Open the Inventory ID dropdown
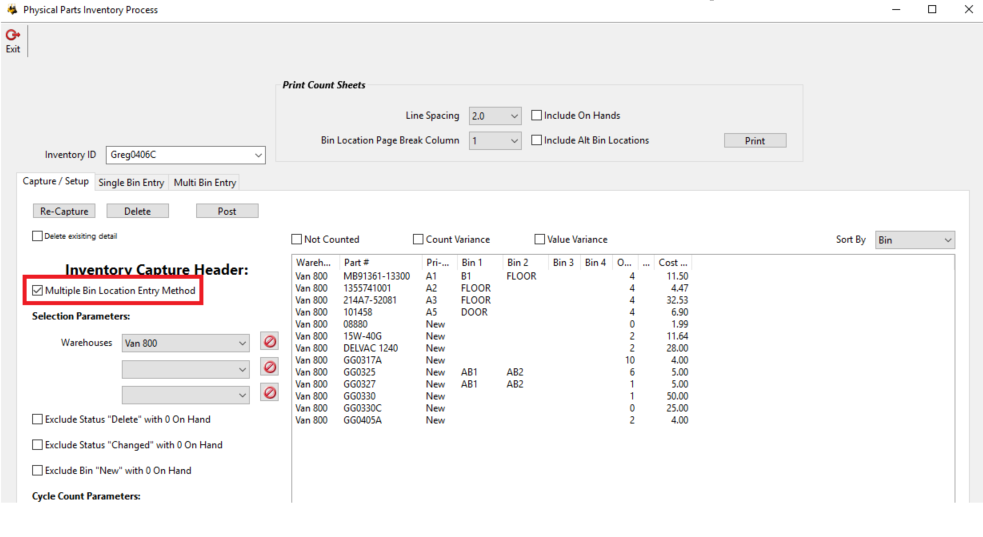The width and height of the screenshot is (983, 537). 186,155
